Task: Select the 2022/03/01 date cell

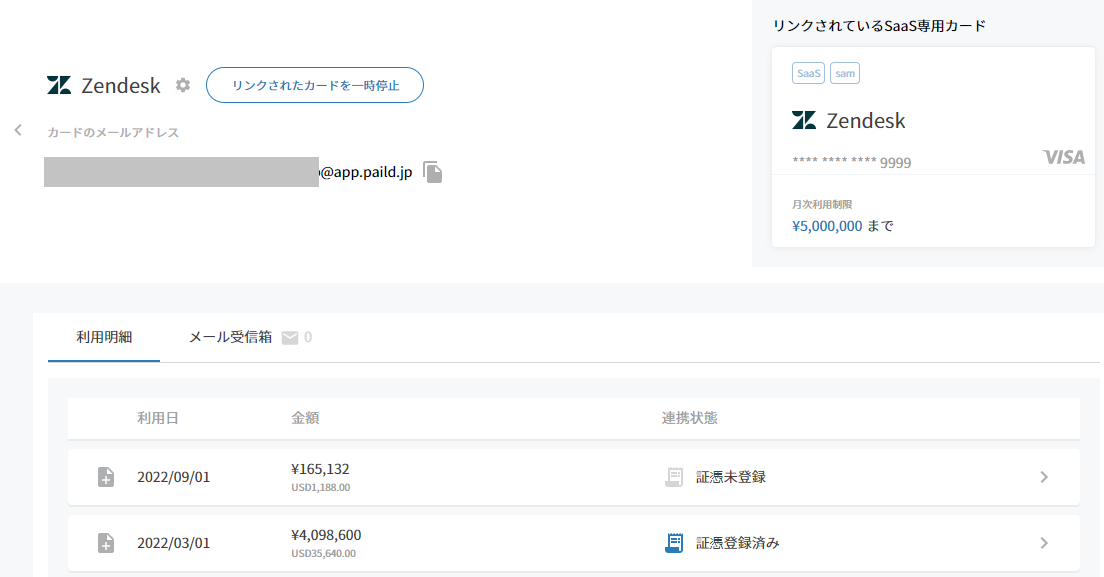Action: tap(173, 543)
